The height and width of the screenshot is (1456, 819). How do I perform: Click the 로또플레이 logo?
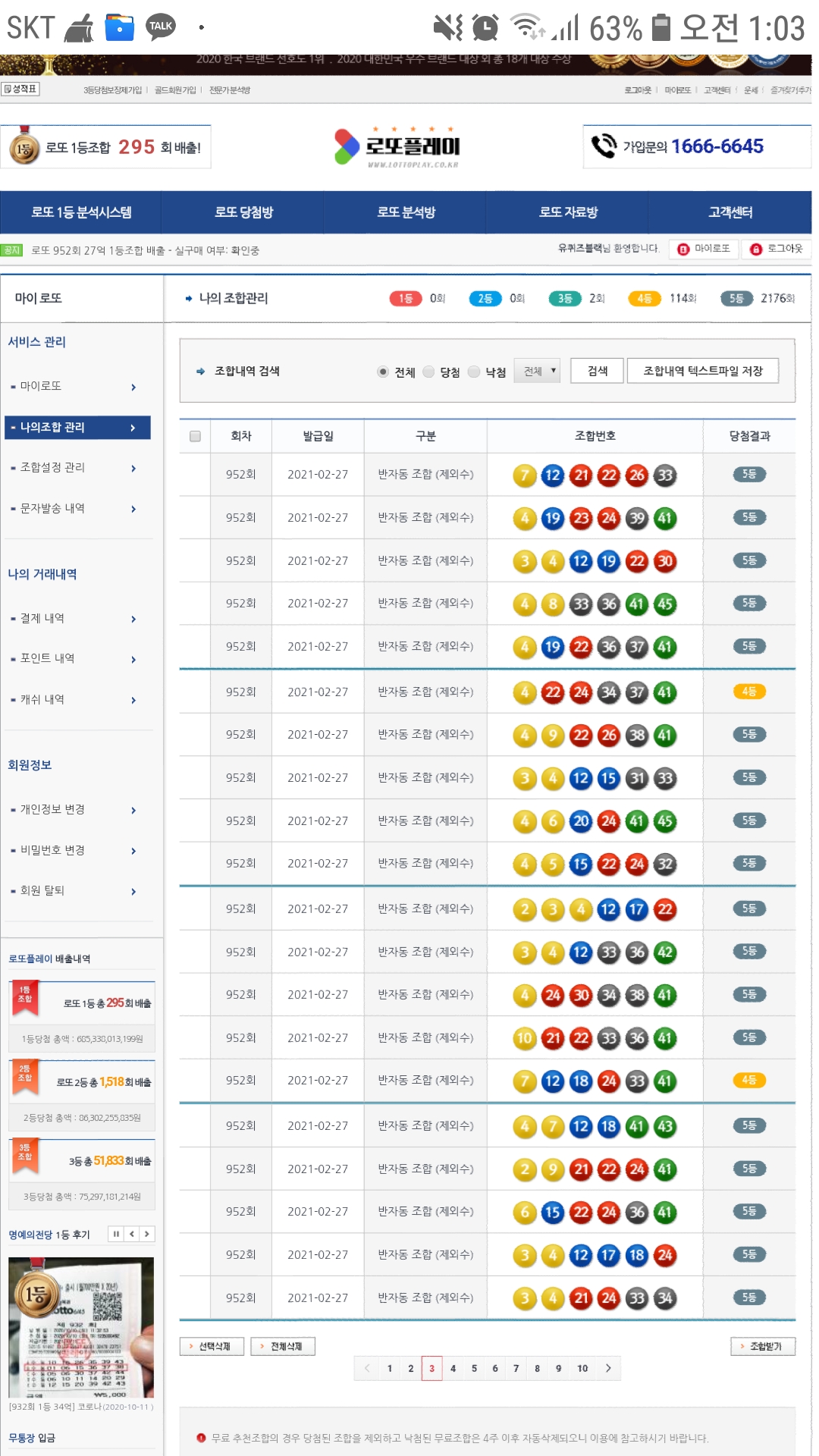click(x=397, y=146)
